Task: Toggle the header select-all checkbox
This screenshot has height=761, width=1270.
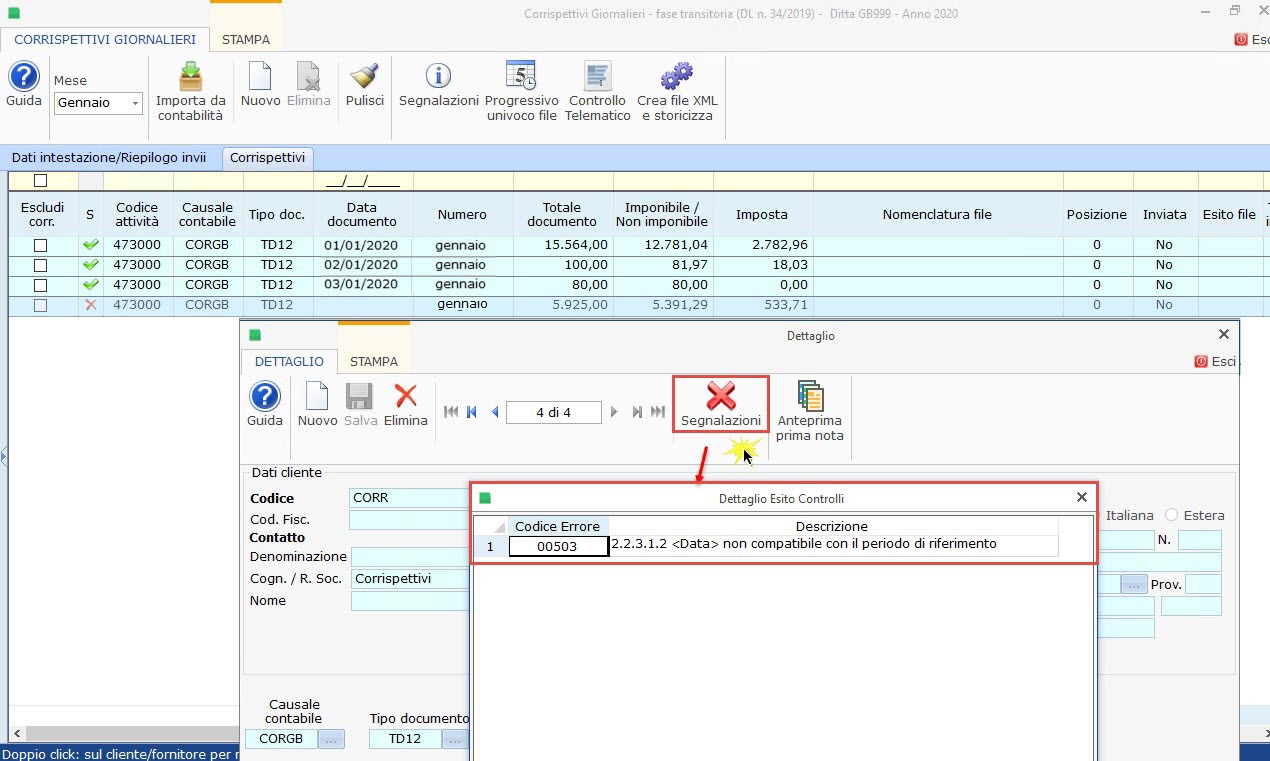Action: [41, 181]
